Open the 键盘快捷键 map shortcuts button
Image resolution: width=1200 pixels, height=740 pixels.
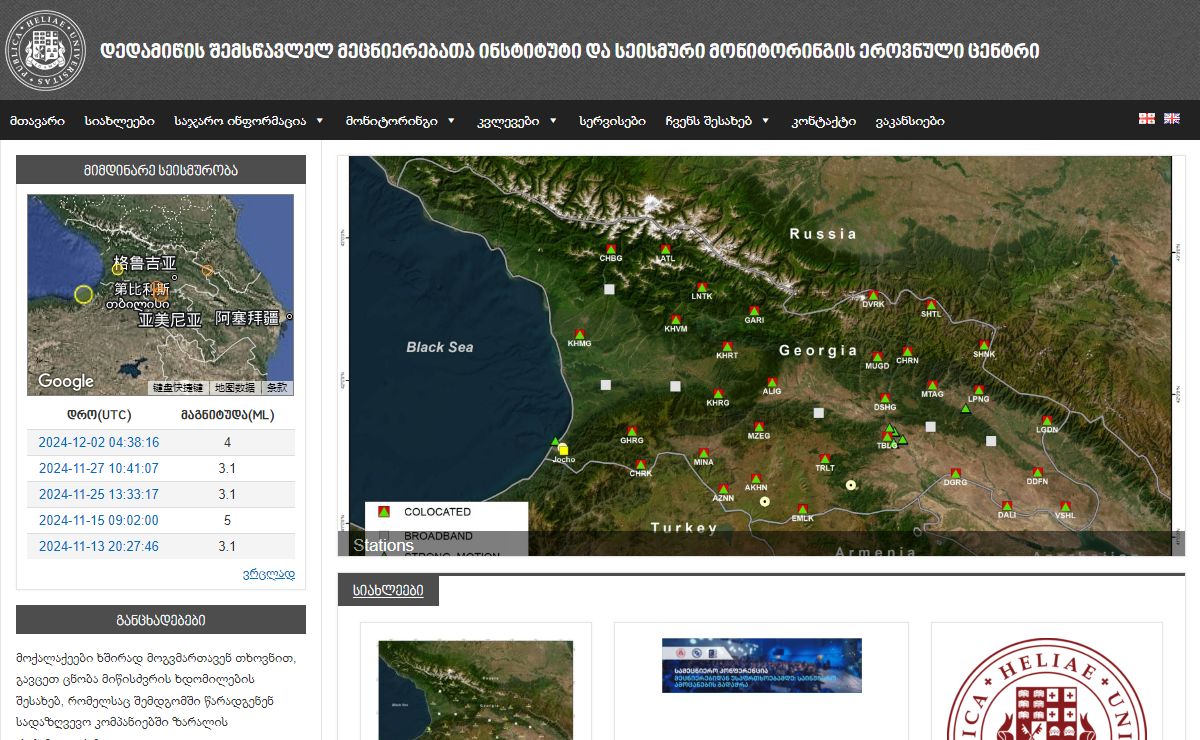(177, 387)
